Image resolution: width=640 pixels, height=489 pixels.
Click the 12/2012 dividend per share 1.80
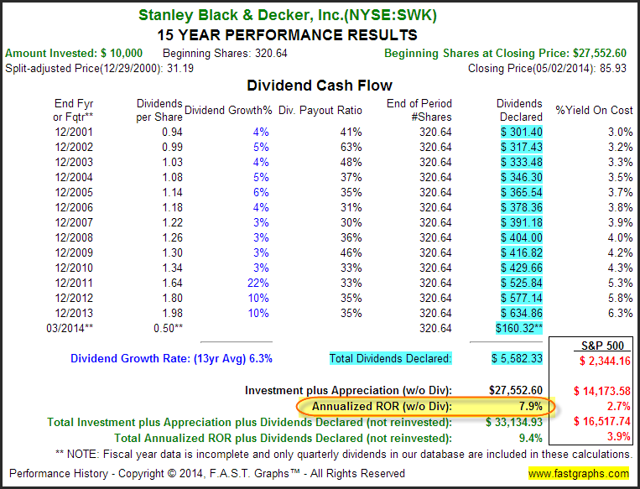pos(172,298)
